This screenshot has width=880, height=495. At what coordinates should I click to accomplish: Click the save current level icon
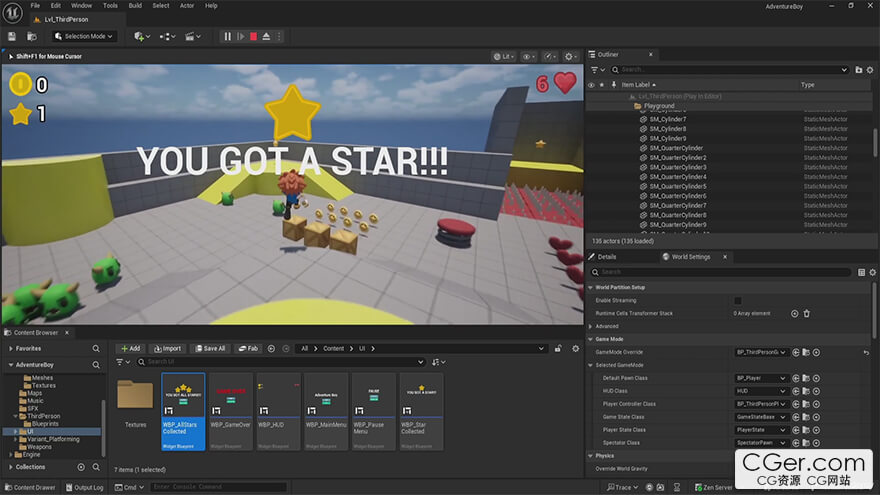click(x=12, y=37)
